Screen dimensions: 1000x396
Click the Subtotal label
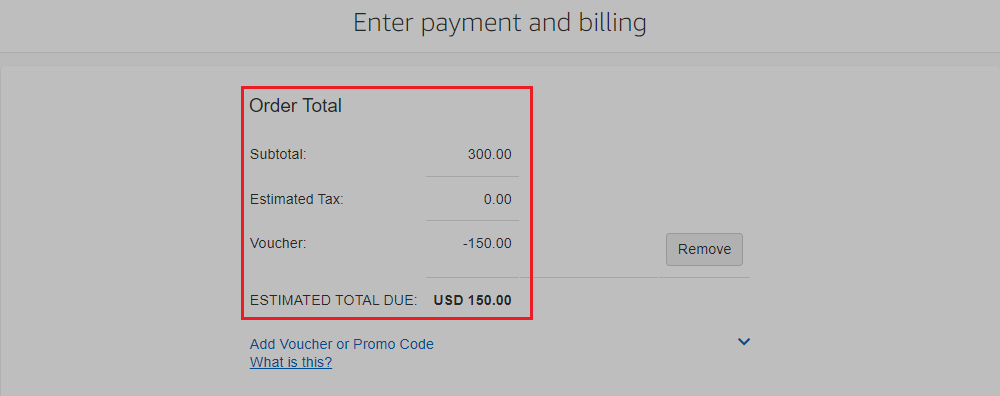pyautogui.click(x=278, y=154)
